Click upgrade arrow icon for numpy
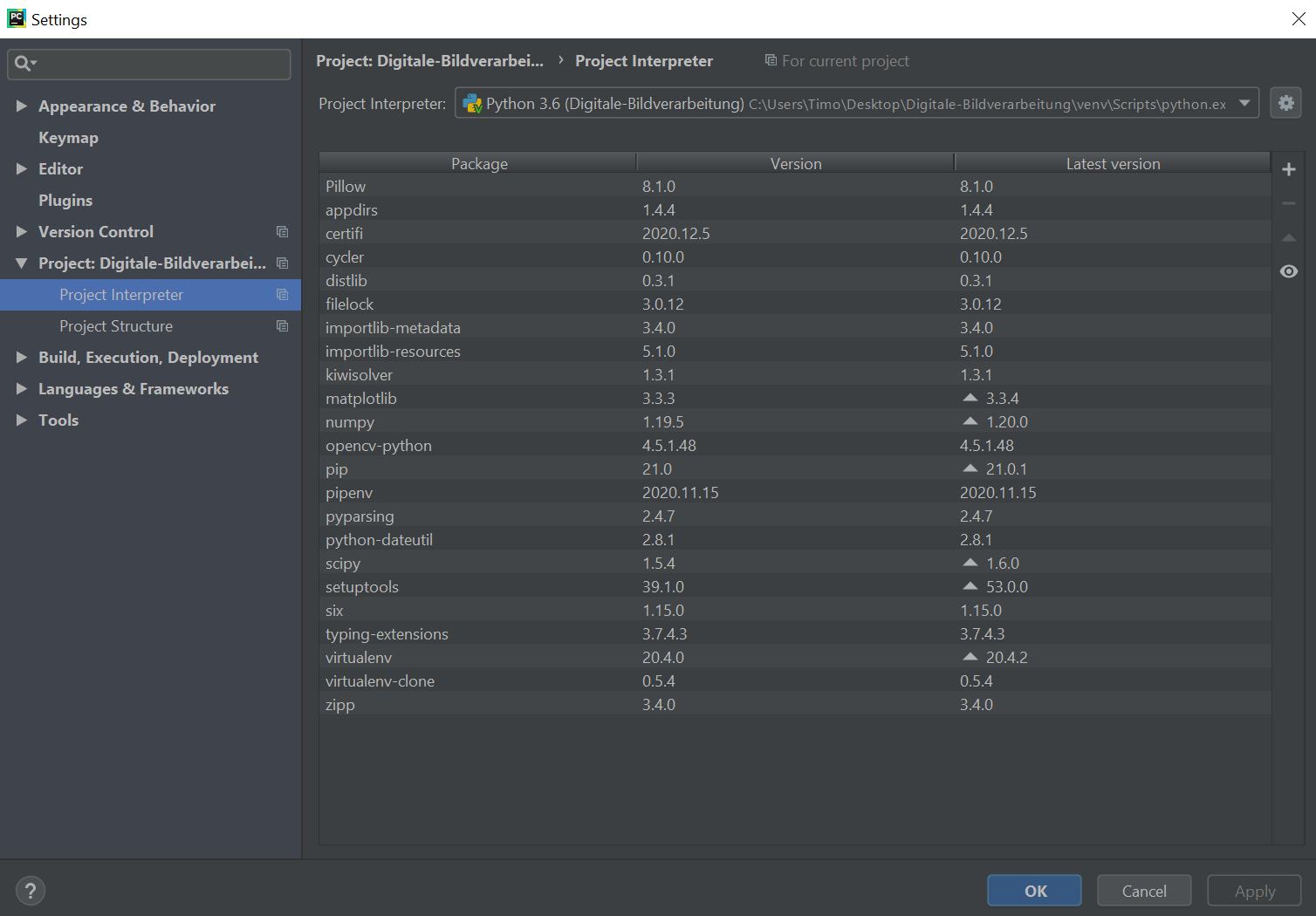Viewport: 1316px width, 916px height. [970, 421]
